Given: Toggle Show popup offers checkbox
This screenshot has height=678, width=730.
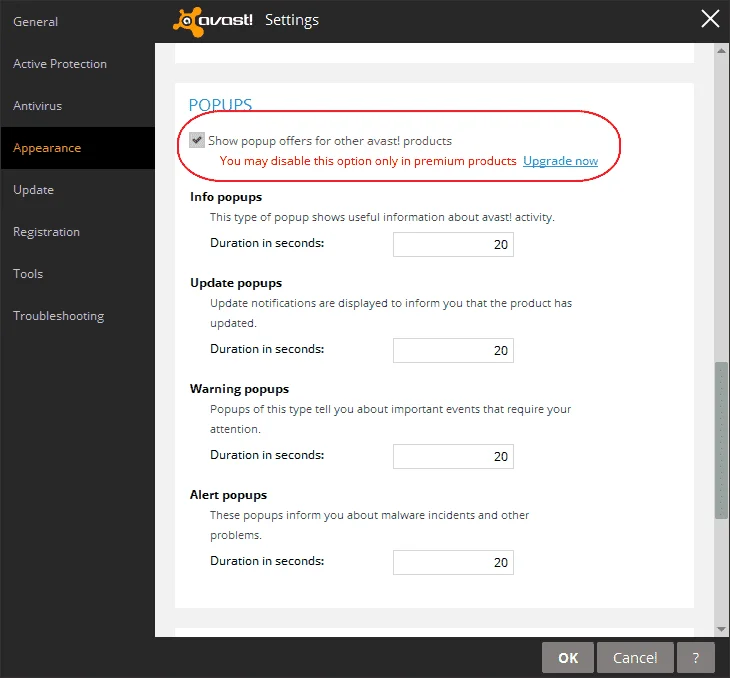Looking at the screenshot, I should (197, 140).
